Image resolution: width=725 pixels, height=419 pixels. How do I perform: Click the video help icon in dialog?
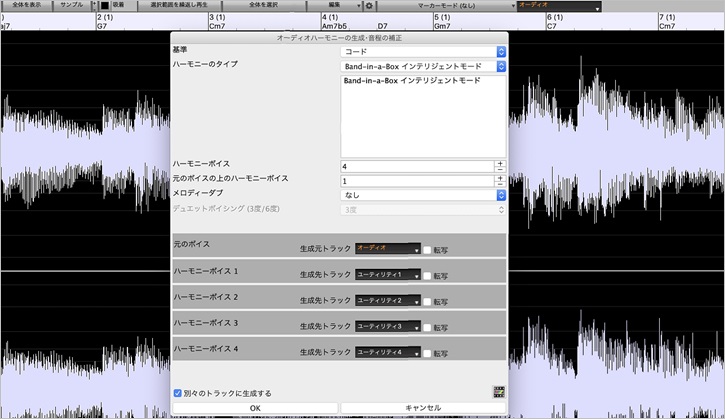[499, 392]
